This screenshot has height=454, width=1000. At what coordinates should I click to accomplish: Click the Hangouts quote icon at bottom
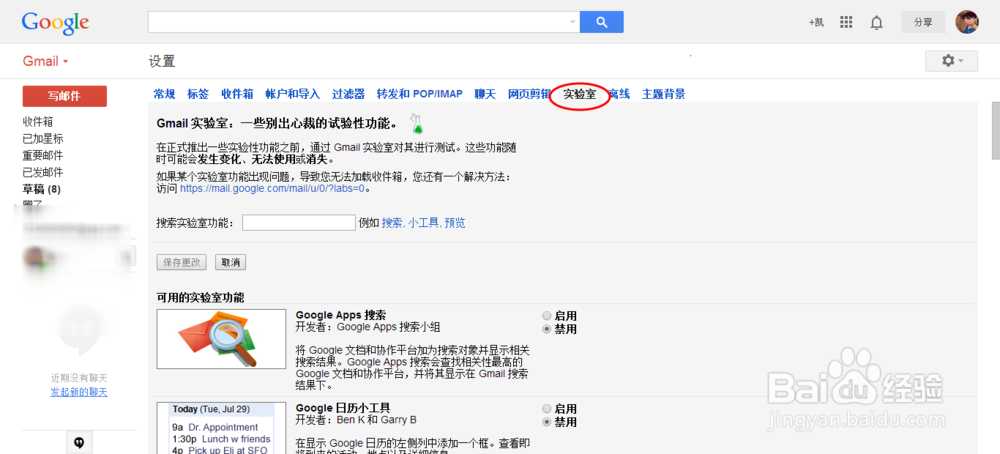point(79,443)
